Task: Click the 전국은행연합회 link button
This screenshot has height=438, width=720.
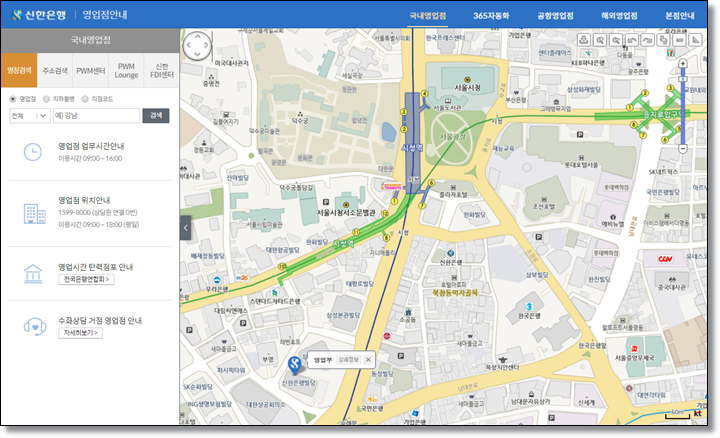Action: [x=86, y=279]
